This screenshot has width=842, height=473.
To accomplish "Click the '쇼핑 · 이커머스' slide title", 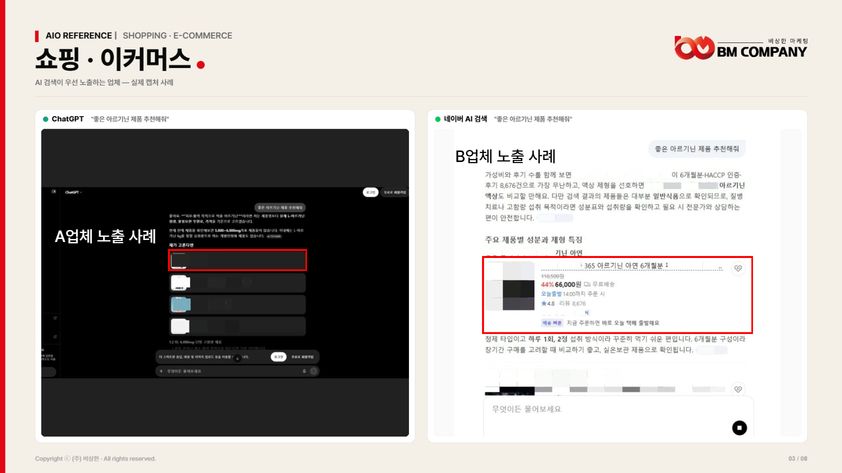I will (113, 59).
